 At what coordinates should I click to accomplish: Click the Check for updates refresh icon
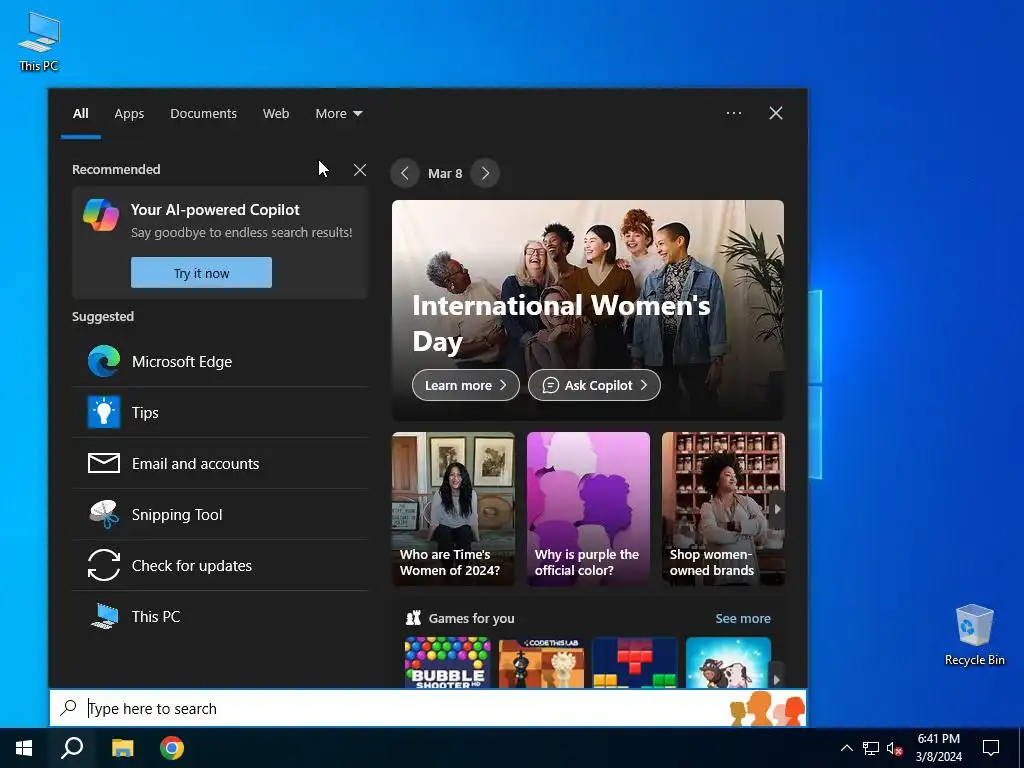(x=104, y=565)
